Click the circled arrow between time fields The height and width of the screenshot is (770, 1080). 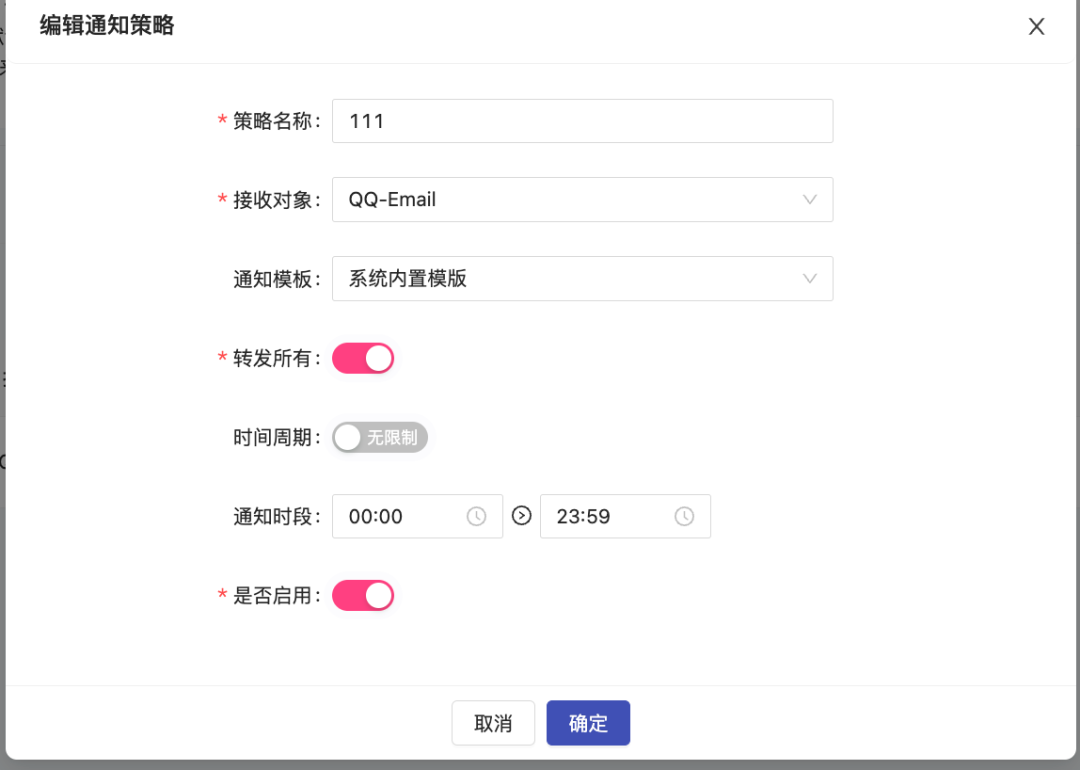(521, 515)
